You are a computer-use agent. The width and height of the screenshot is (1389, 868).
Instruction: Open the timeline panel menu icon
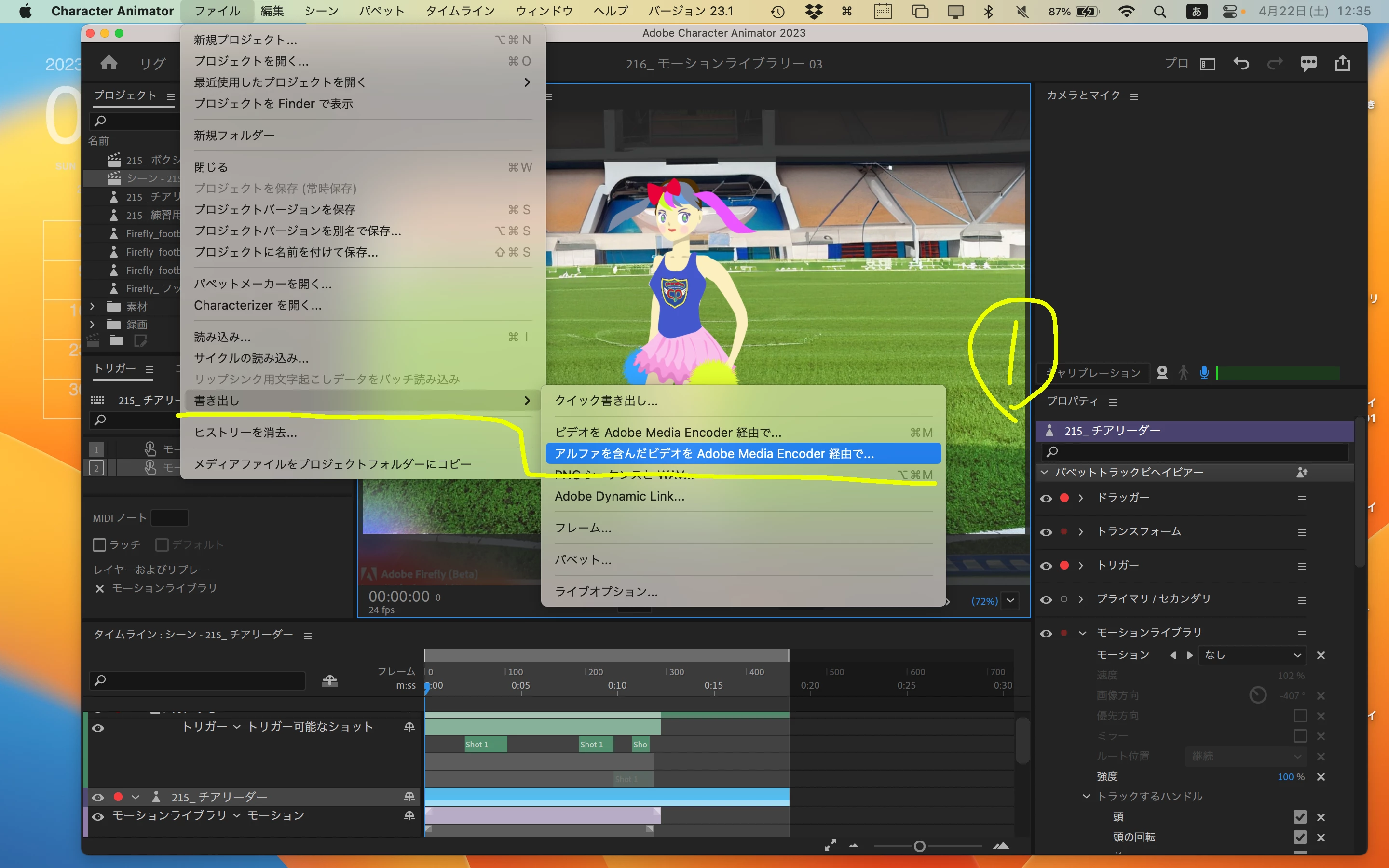click(308, 636)
